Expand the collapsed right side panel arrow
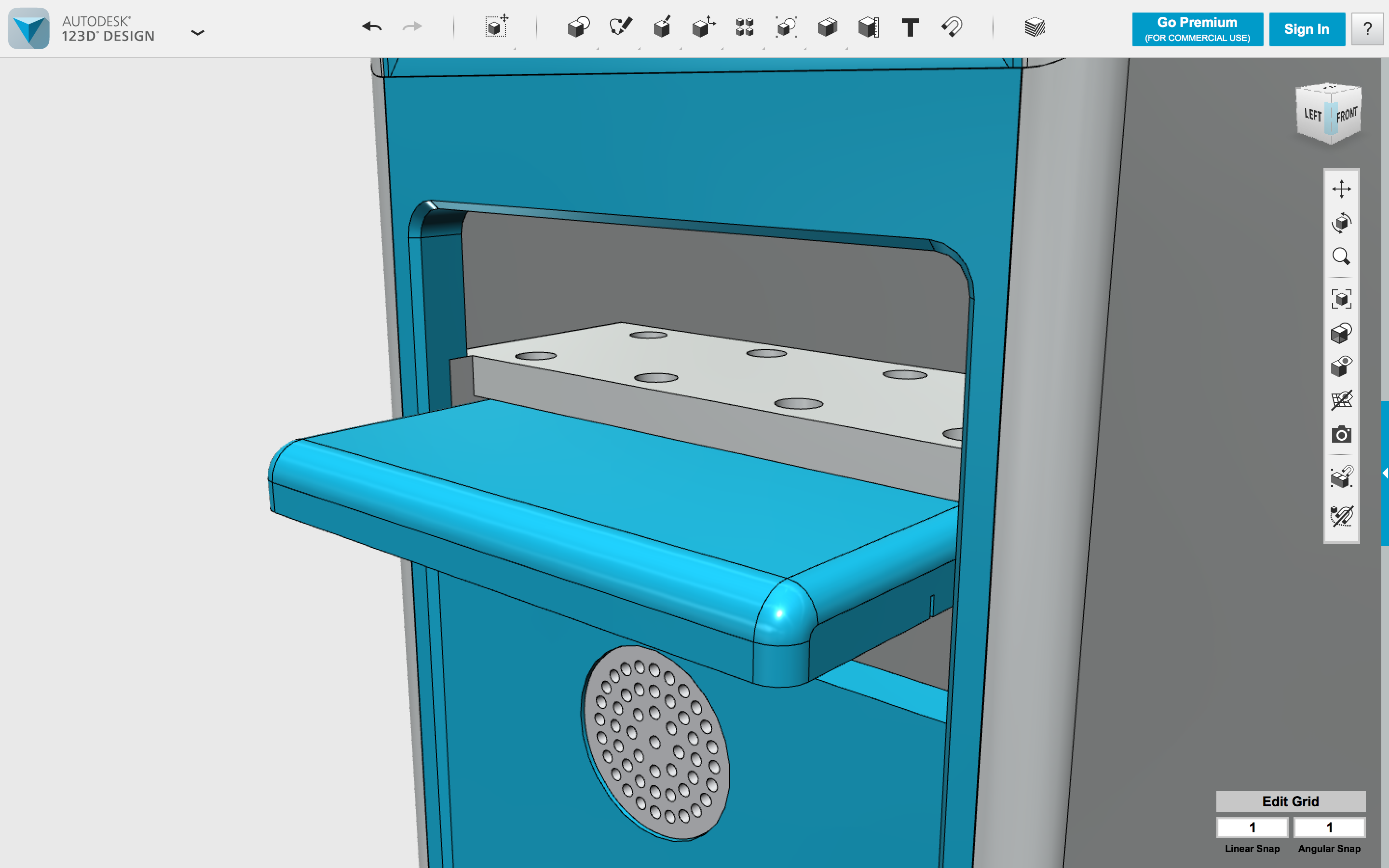This screenshot has height=868, width=1389. coord(1384,473)
